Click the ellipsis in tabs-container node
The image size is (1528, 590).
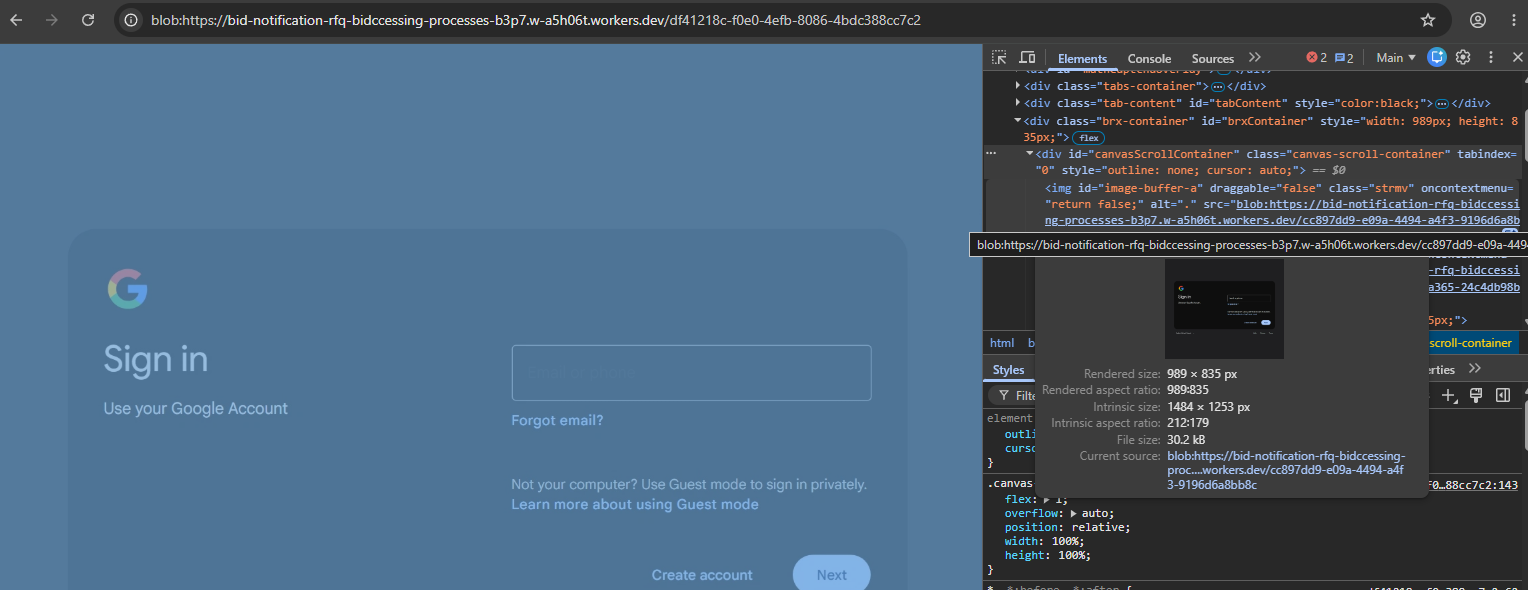[1218, 86]
